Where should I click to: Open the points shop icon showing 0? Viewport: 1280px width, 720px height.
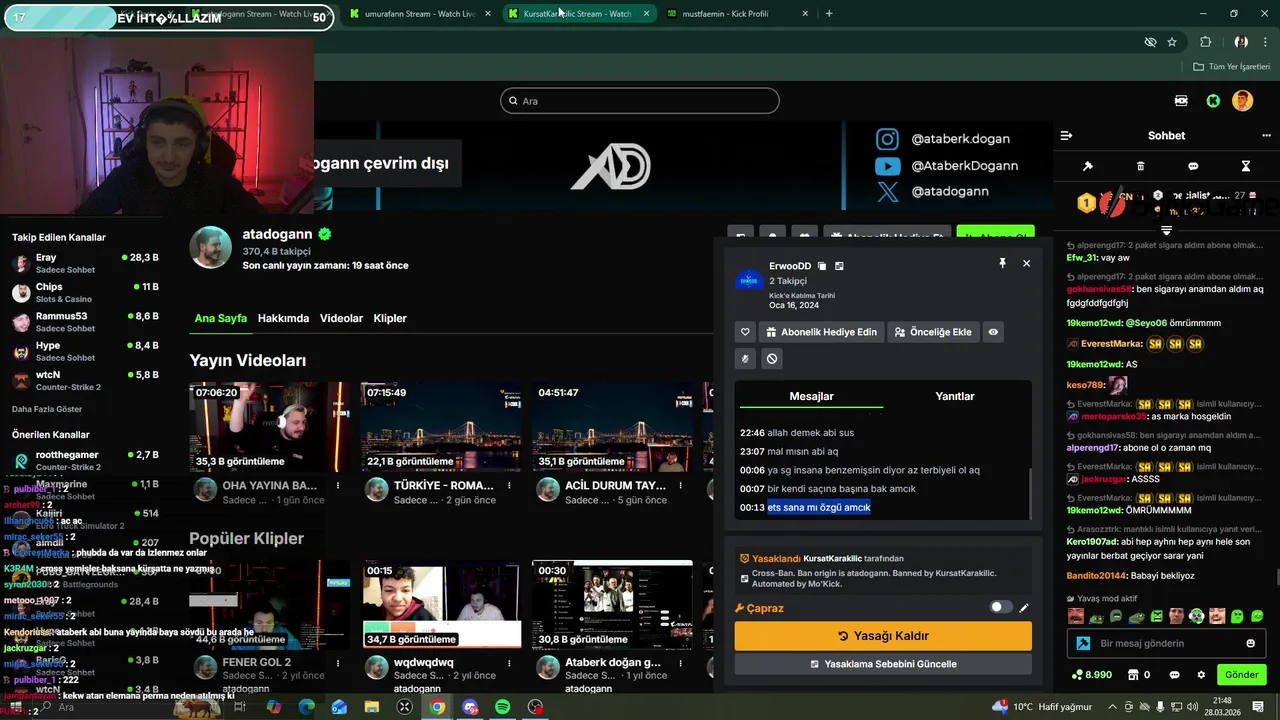pyautogui.click(x=1138, y=675)
